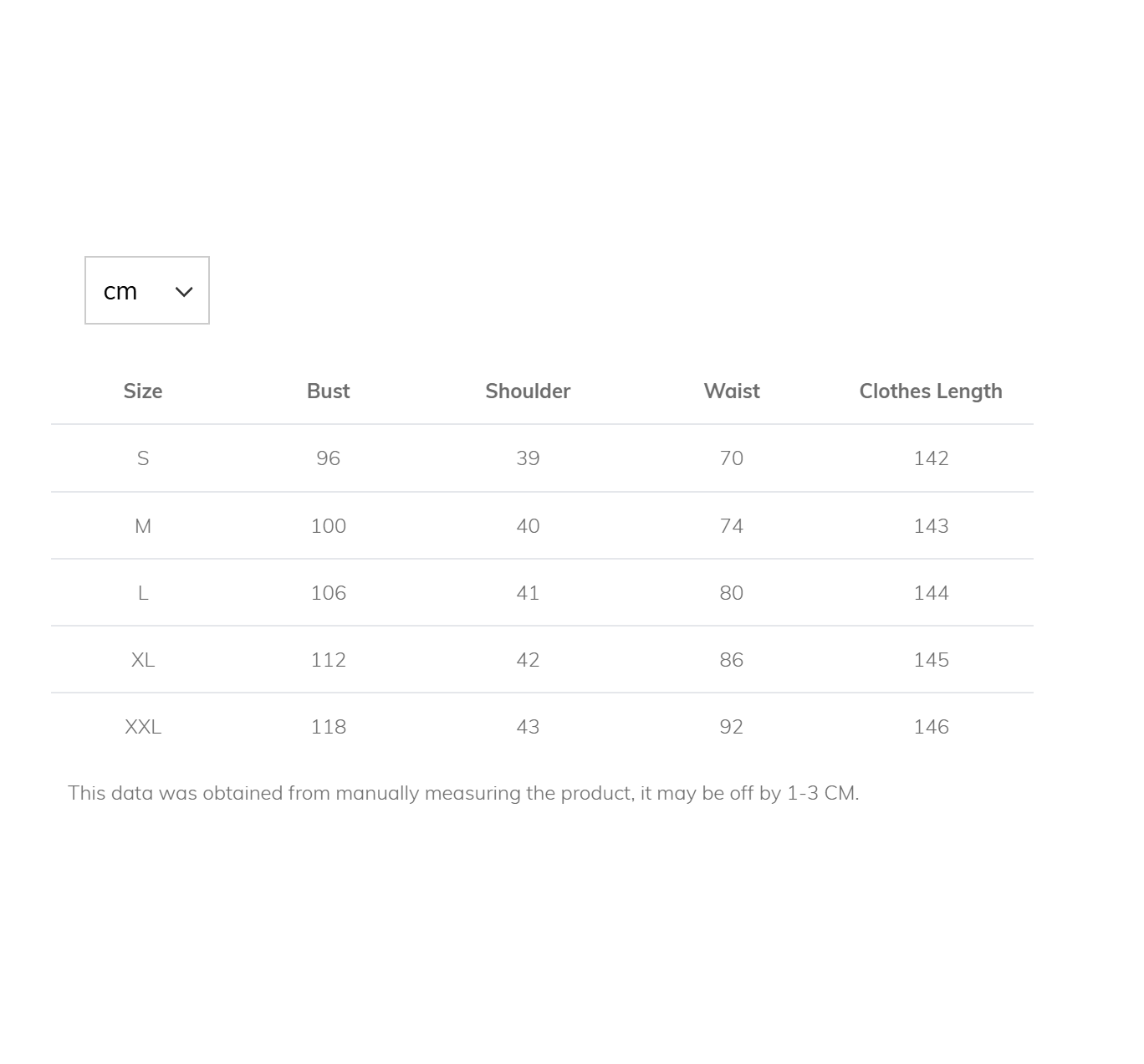Image resolution: width=1144 pixels, height=1064 pixels.
Task: Select the XL size row label
Action: [143, 660]
